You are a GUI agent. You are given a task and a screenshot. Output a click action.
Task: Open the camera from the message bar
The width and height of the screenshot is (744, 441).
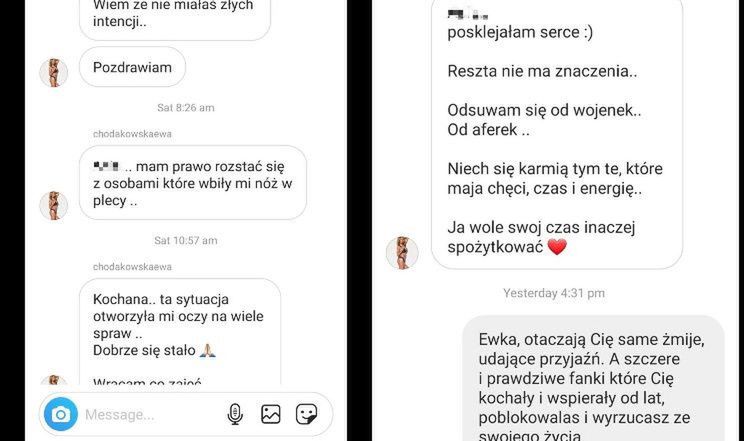point(61,414)
